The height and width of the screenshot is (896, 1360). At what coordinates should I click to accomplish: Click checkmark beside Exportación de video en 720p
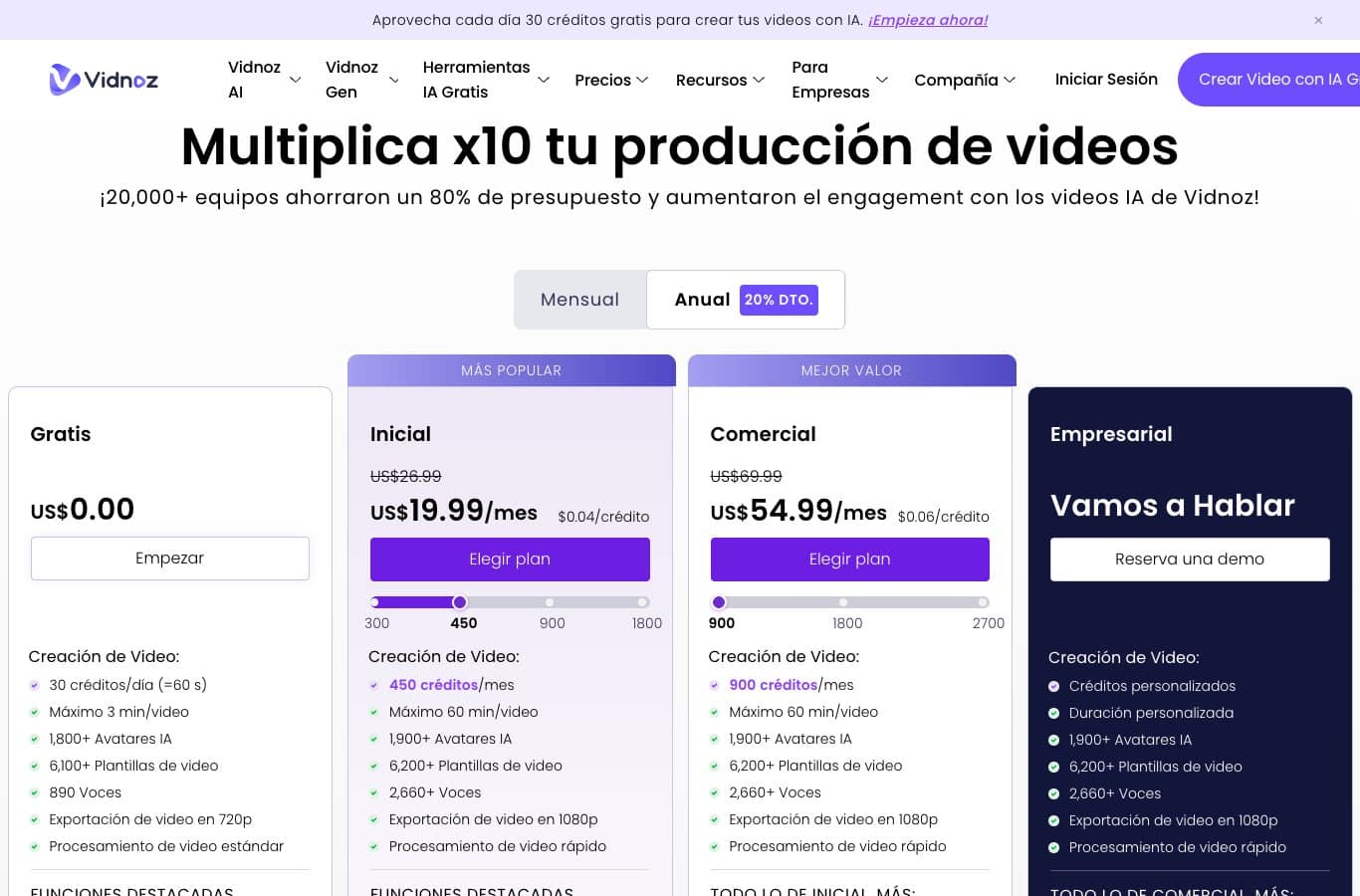pos(35,819)
